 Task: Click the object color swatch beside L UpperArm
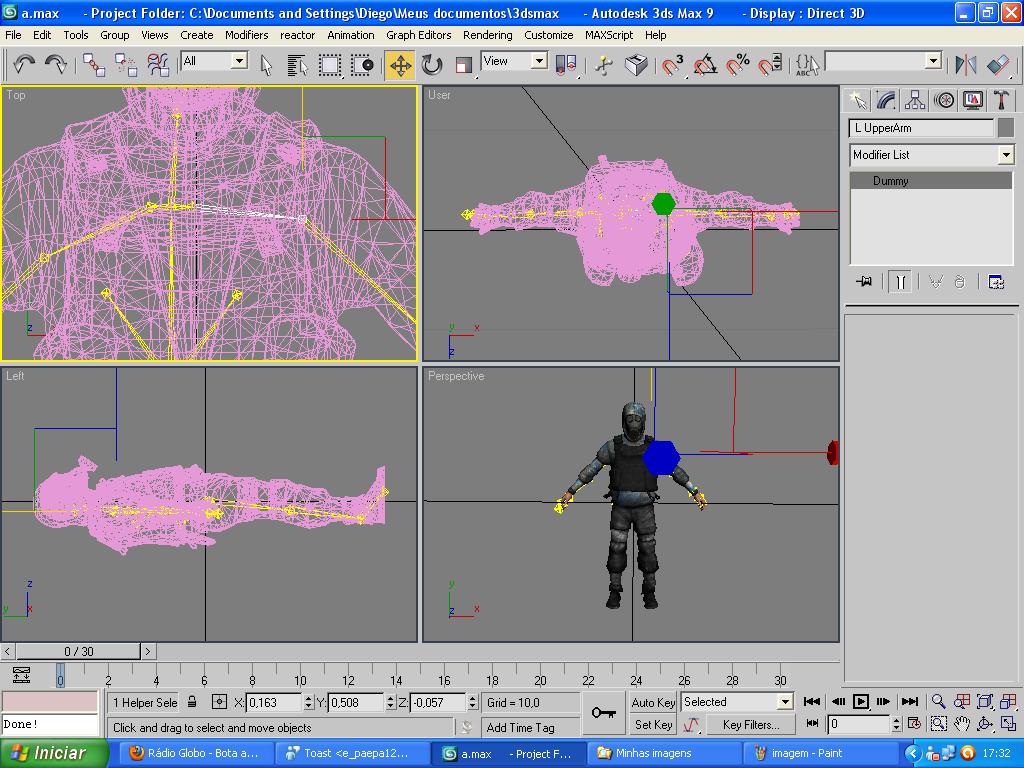(1005, 128)
